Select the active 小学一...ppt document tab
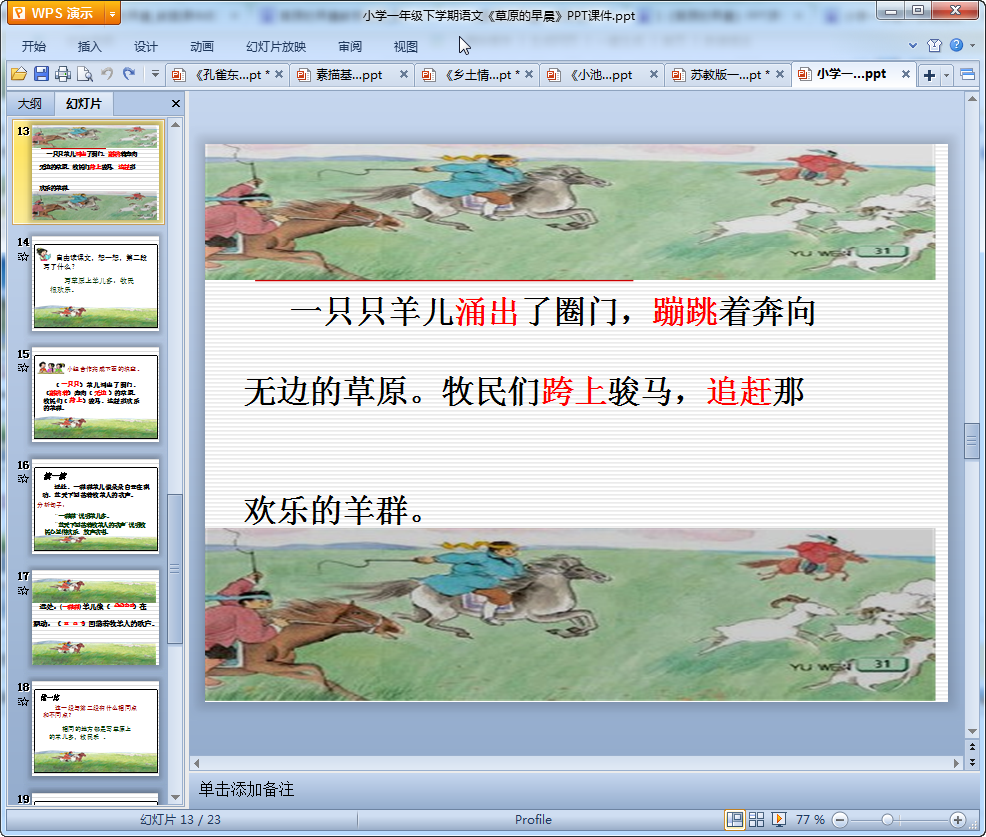The height and width of the screenshot is (837, 986). click(851, 74)
